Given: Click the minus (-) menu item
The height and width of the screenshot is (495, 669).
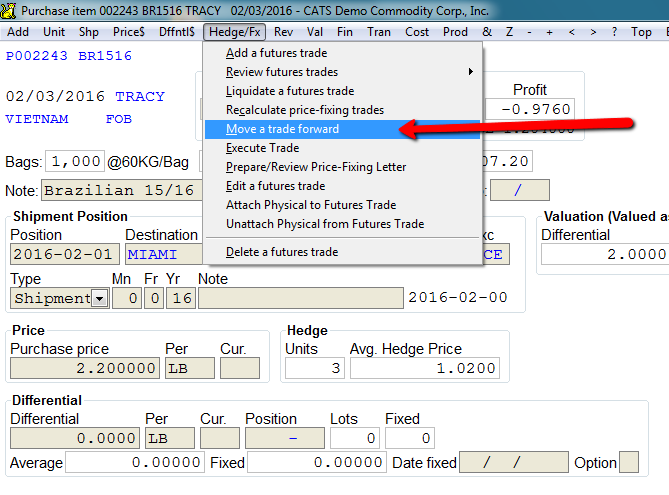Looking at the screenshot, I should (x=529, y=32).
